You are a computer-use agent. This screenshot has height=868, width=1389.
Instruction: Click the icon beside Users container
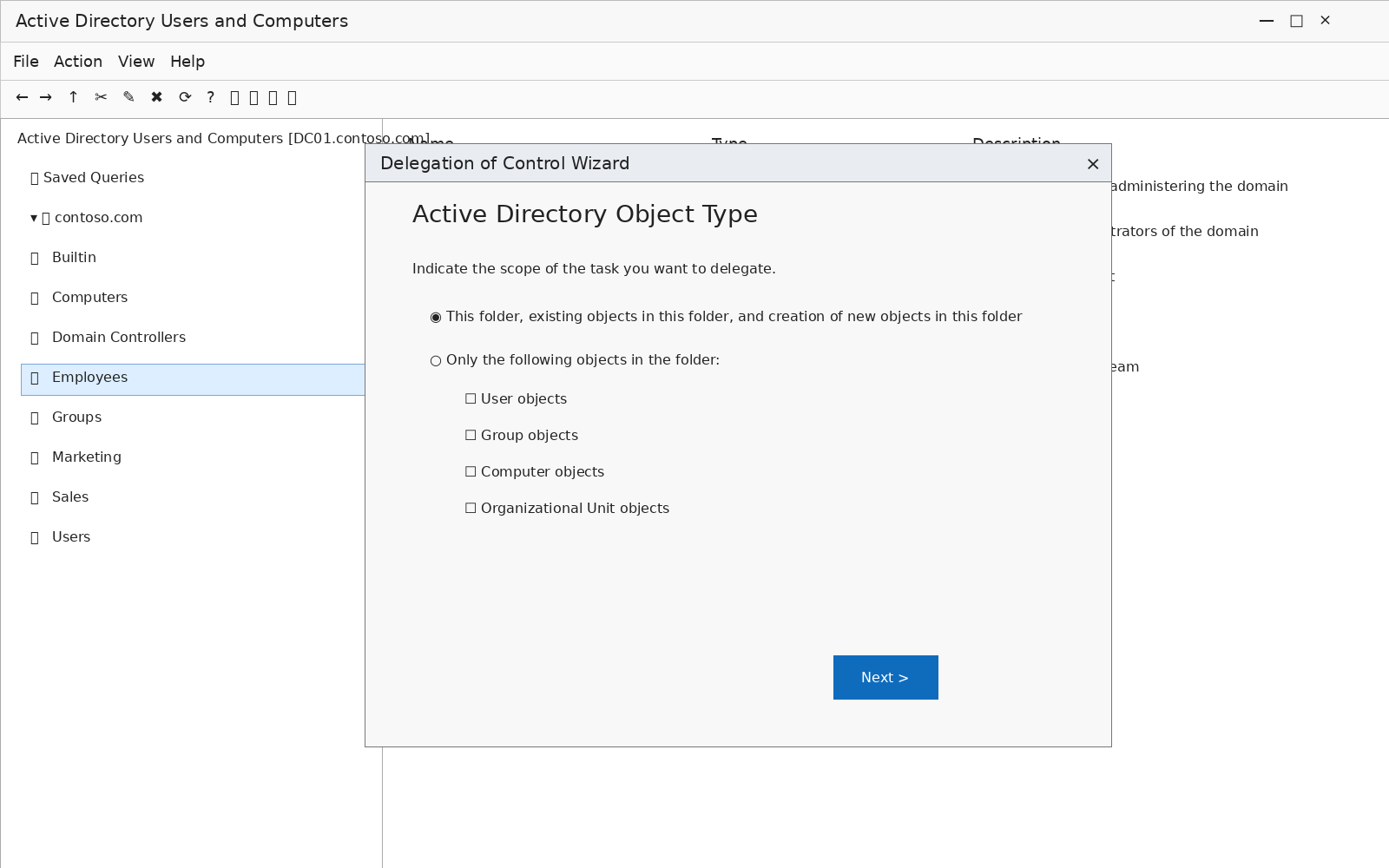(x=35, y=537)
